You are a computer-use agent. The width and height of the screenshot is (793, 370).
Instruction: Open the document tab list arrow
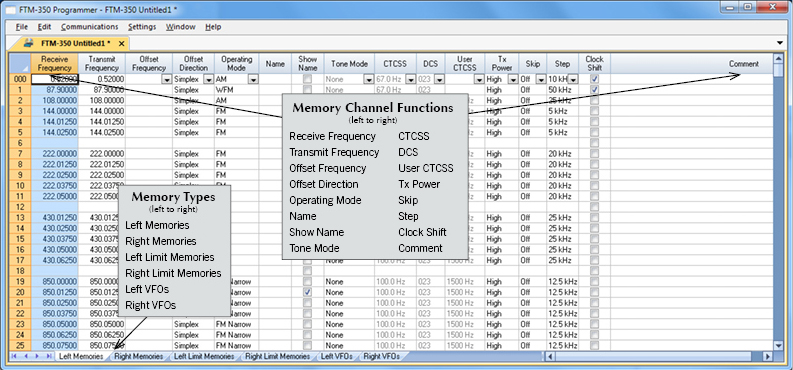[779, 43]
